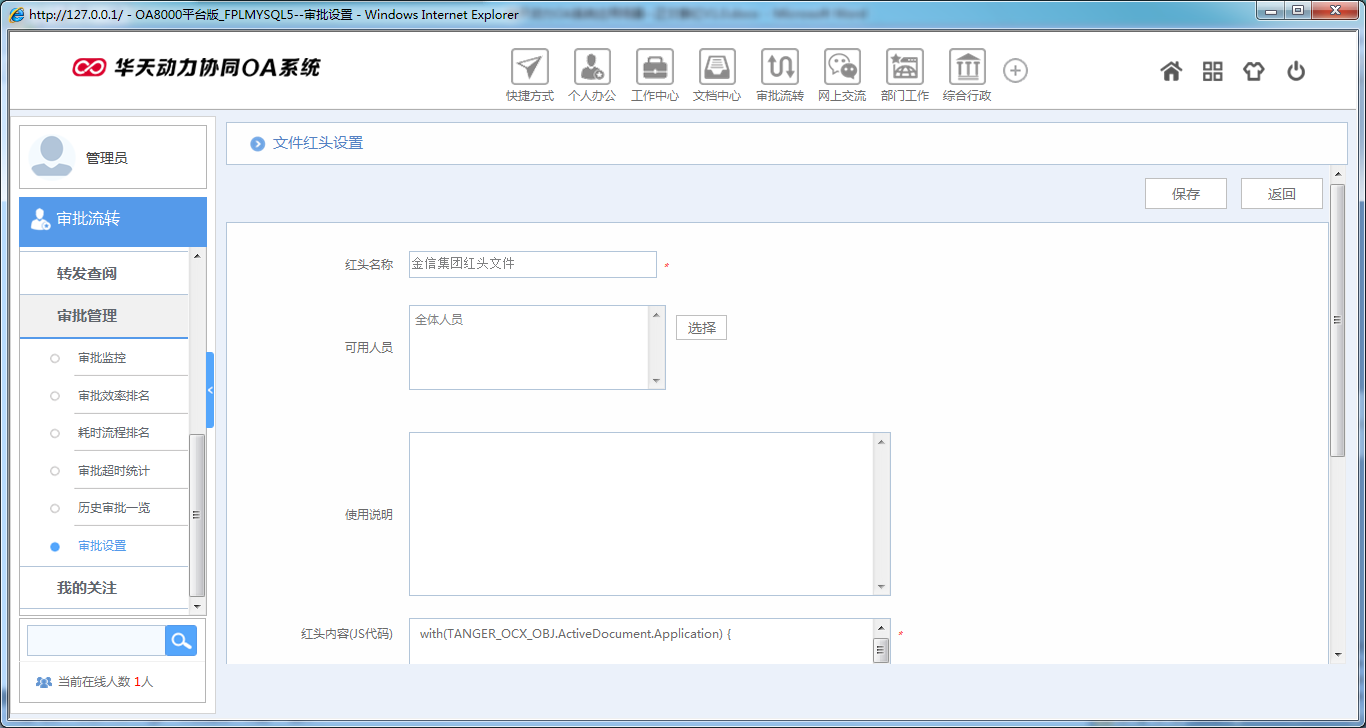The image size is (1366, 728).
Task: Click the 选择 button beside 可用人员
Action: click(700, 327)
